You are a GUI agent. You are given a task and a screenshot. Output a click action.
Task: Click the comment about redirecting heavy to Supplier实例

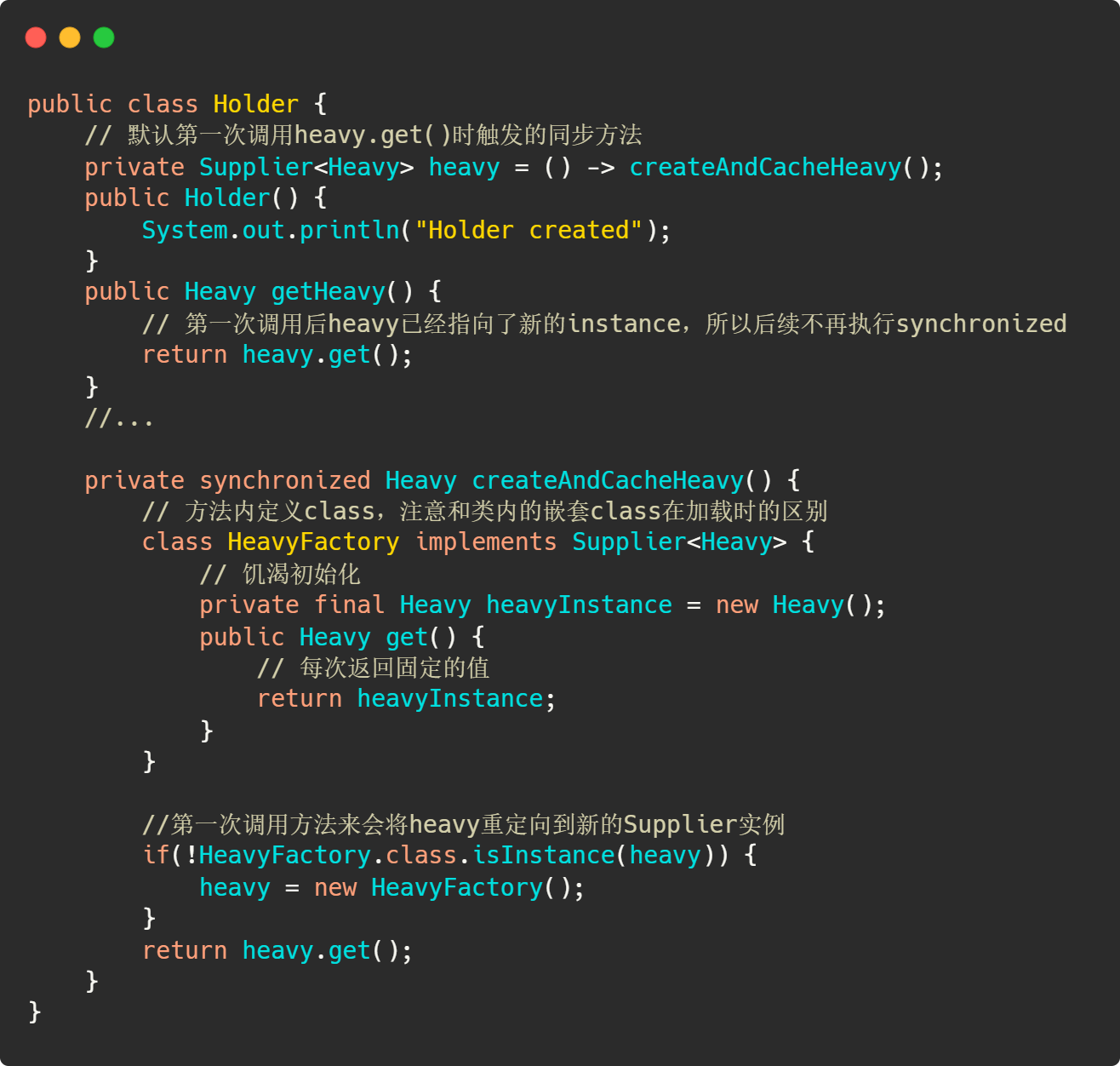[464, 825]
